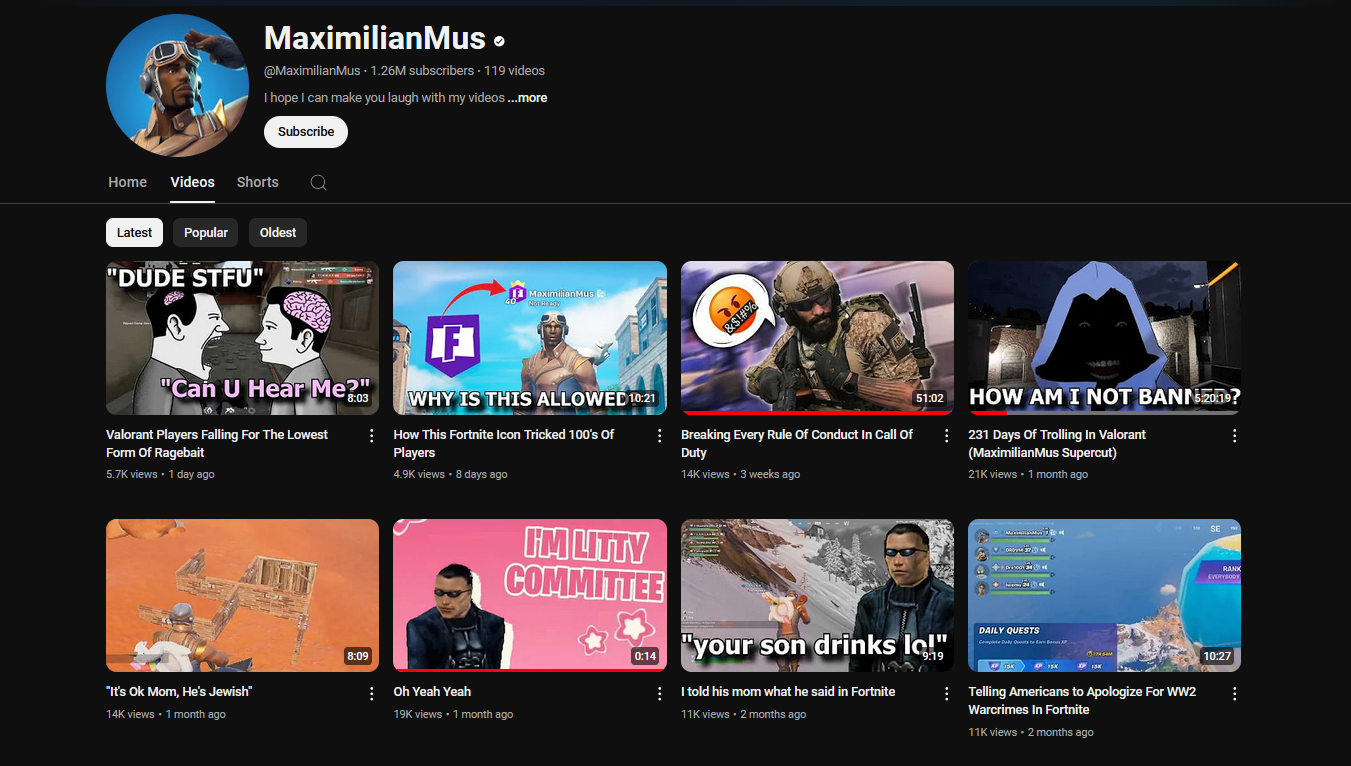Viewport: 1351px width, 766px height.
Task: Play the Daily Quests Fortnite map thumbnail video
Action: tap(1104, 595)
